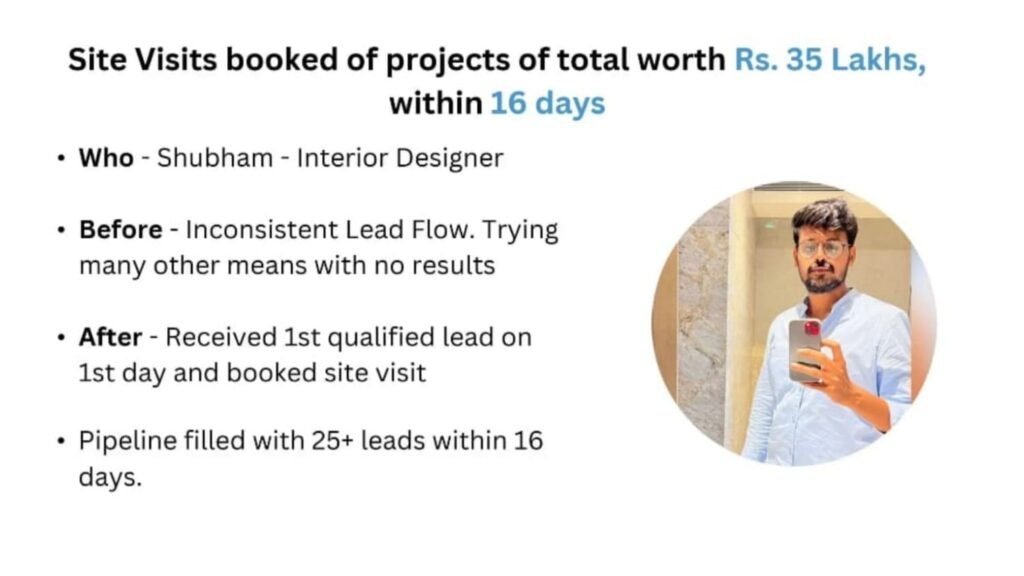Click the "Received 1st qualified lead on" text
This screenshot has height=576, width=1024.
[348, 337]
